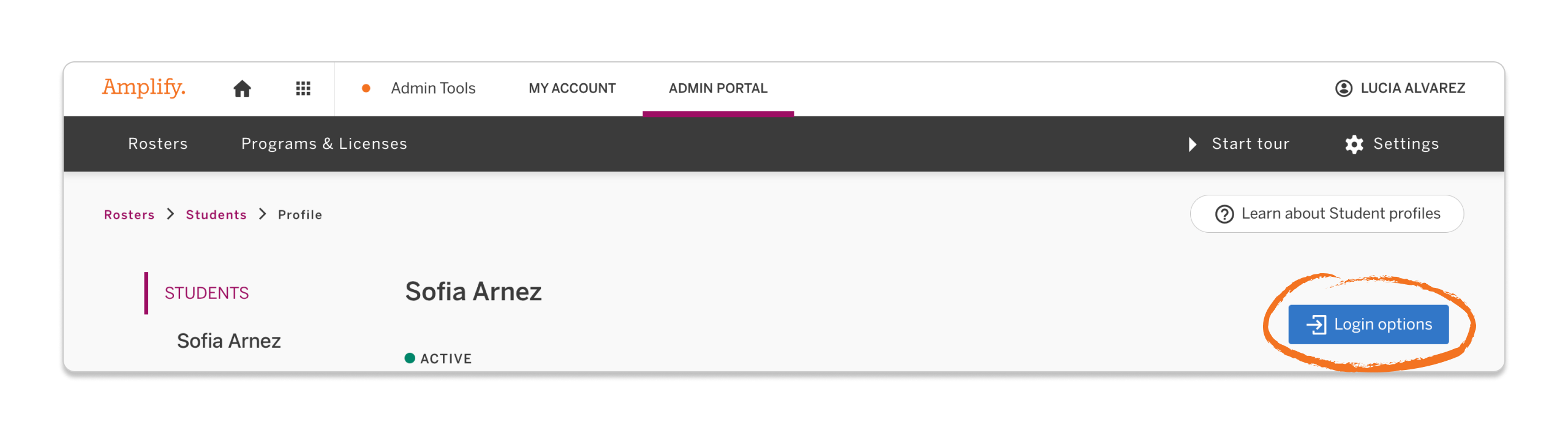Click the chevron between Students and Profile breadcrumbs
The image size is (1568, 430).
click(262, 214)
